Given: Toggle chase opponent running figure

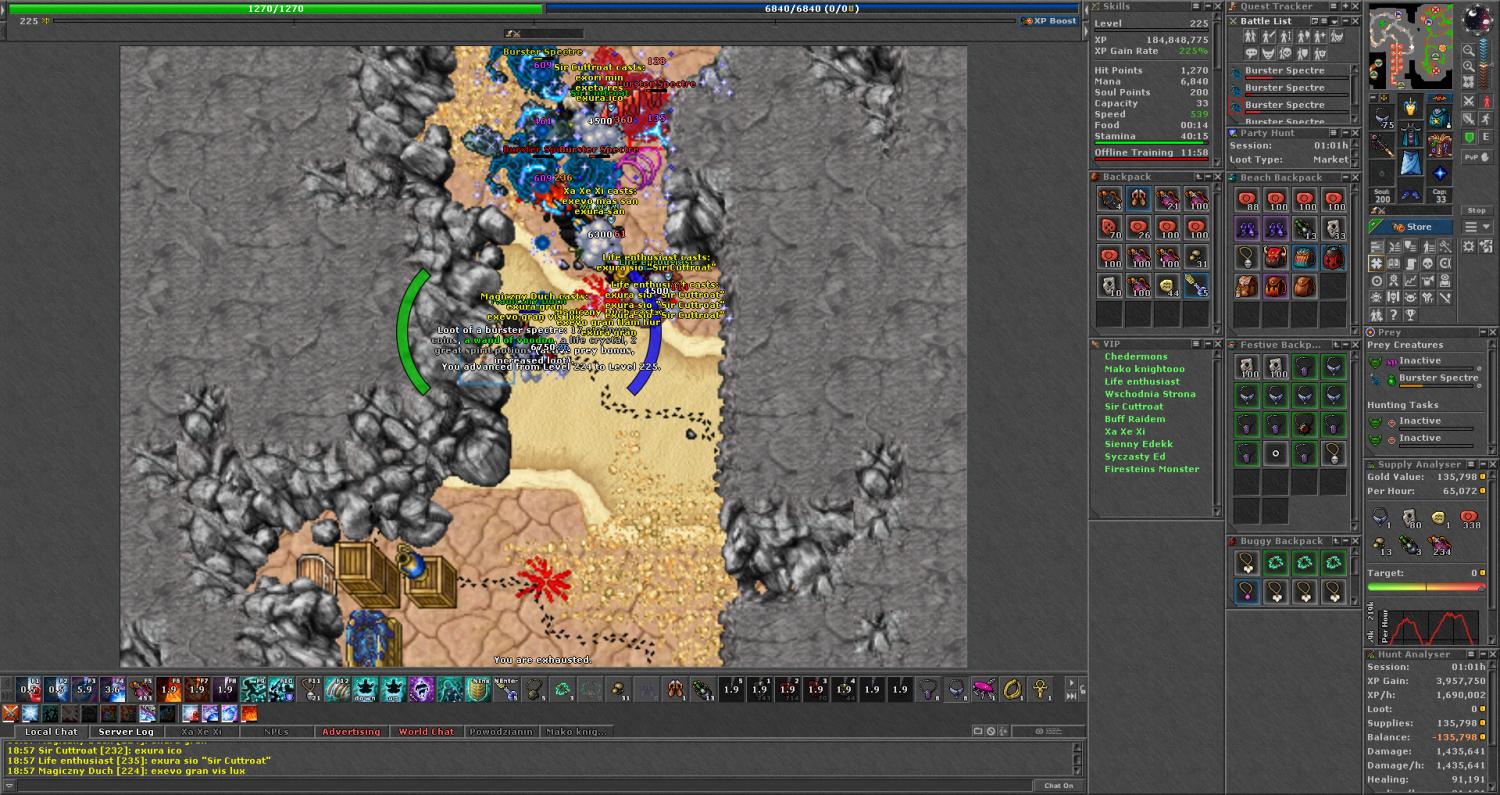Looking at the screenshot, I should tap(1486, 120).
